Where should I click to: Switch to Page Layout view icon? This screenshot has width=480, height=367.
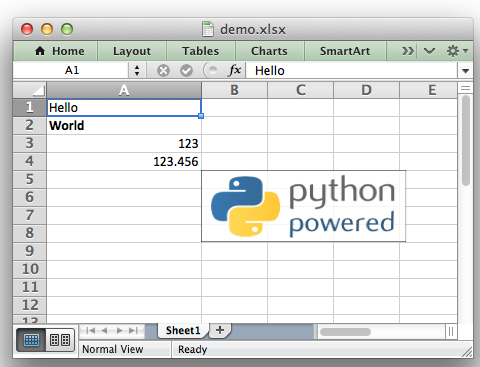click(60, 340)
